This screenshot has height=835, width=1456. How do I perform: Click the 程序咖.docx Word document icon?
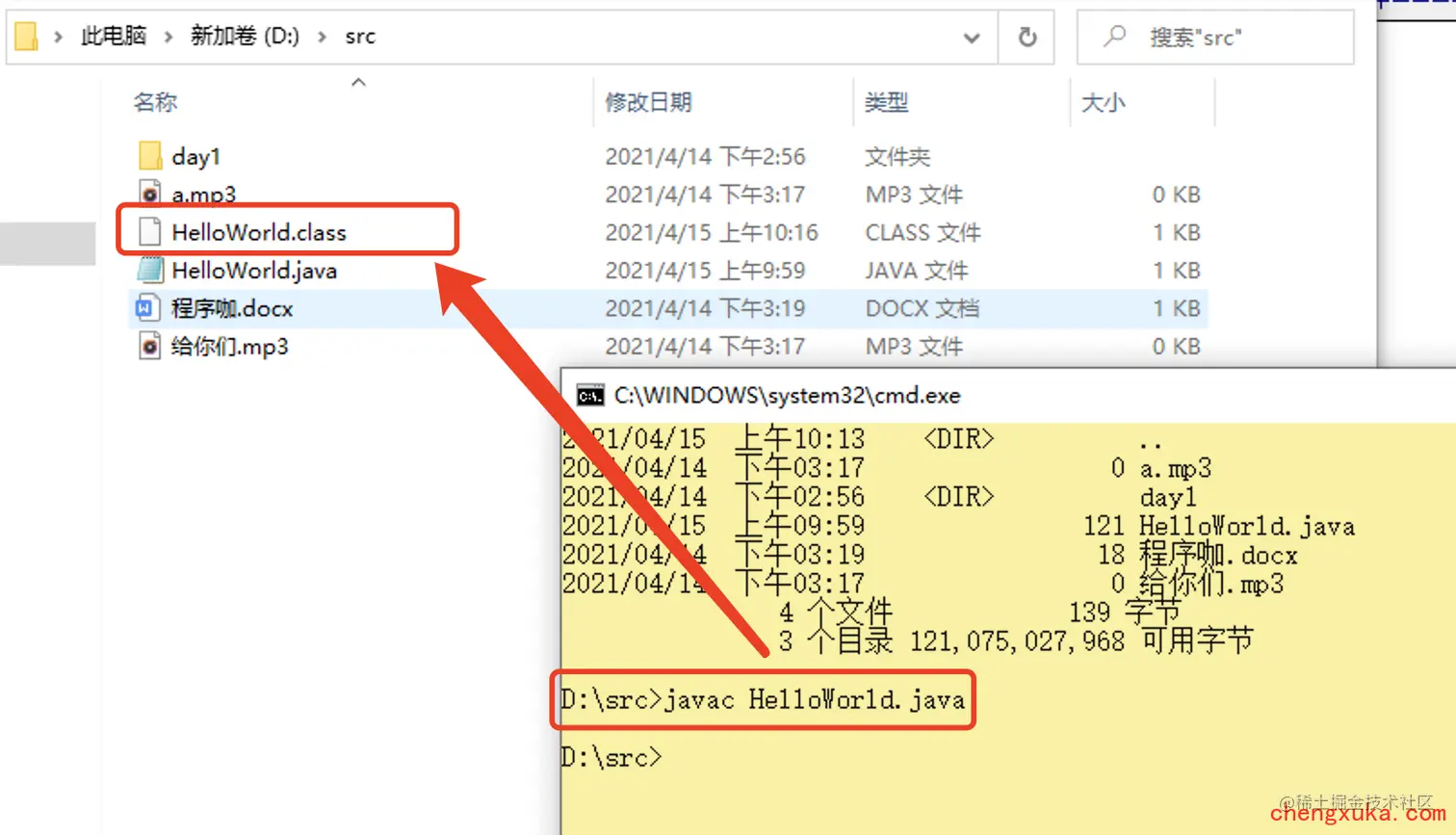pos(145,308)
